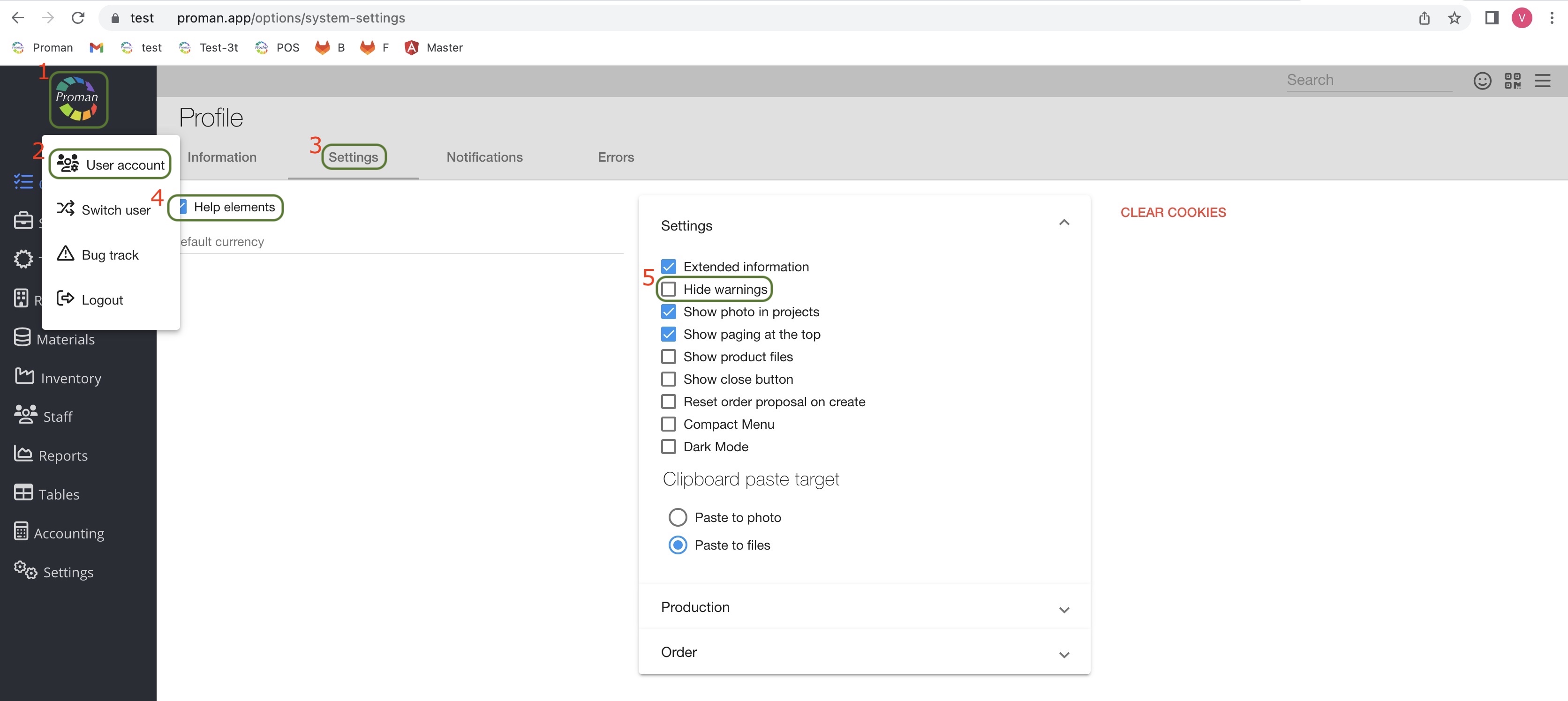Bookmark page with star icon
Viewport: 1568px width, 701px height.
1454,18
